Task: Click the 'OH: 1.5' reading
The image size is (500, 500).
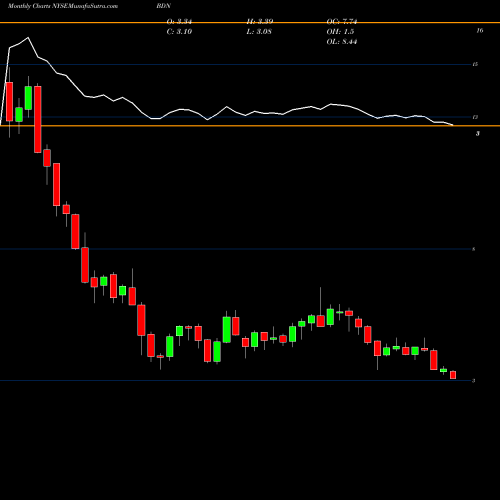Action: [x=340, y=32]
